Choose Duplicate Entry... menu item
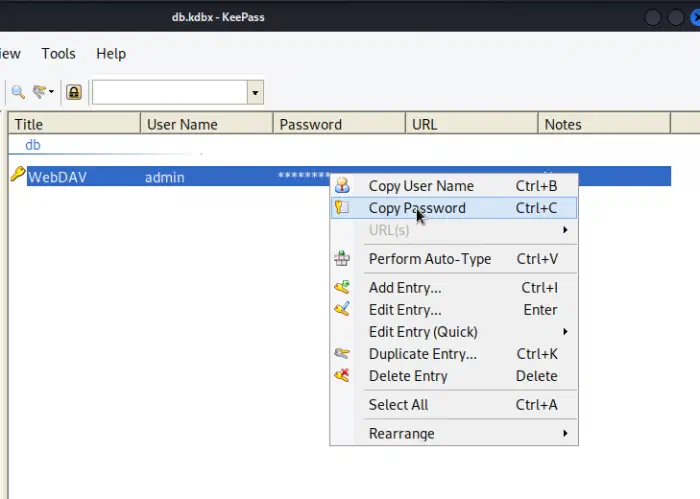The height and width of the screenshot is (499, 700). point(454,354)
